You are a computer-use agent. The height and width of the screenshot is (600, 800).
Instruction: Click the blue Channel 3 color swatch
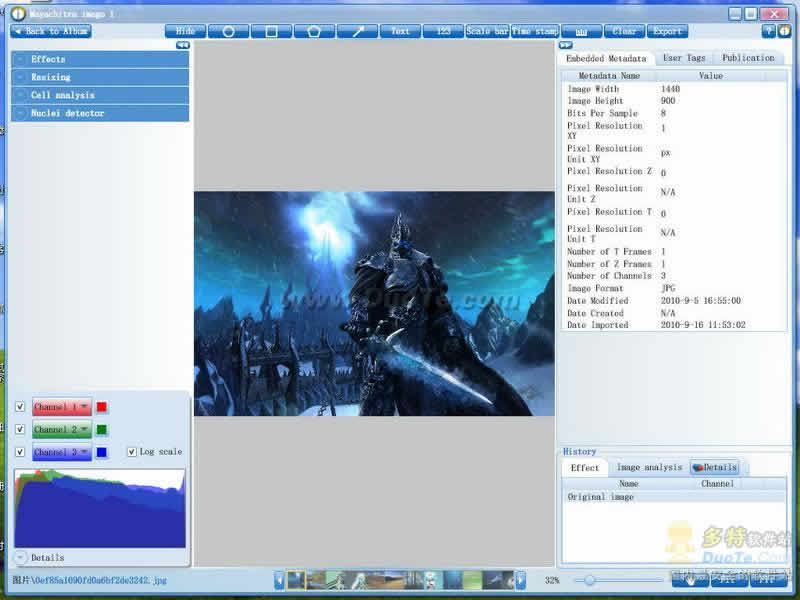[x=102, y=452]
